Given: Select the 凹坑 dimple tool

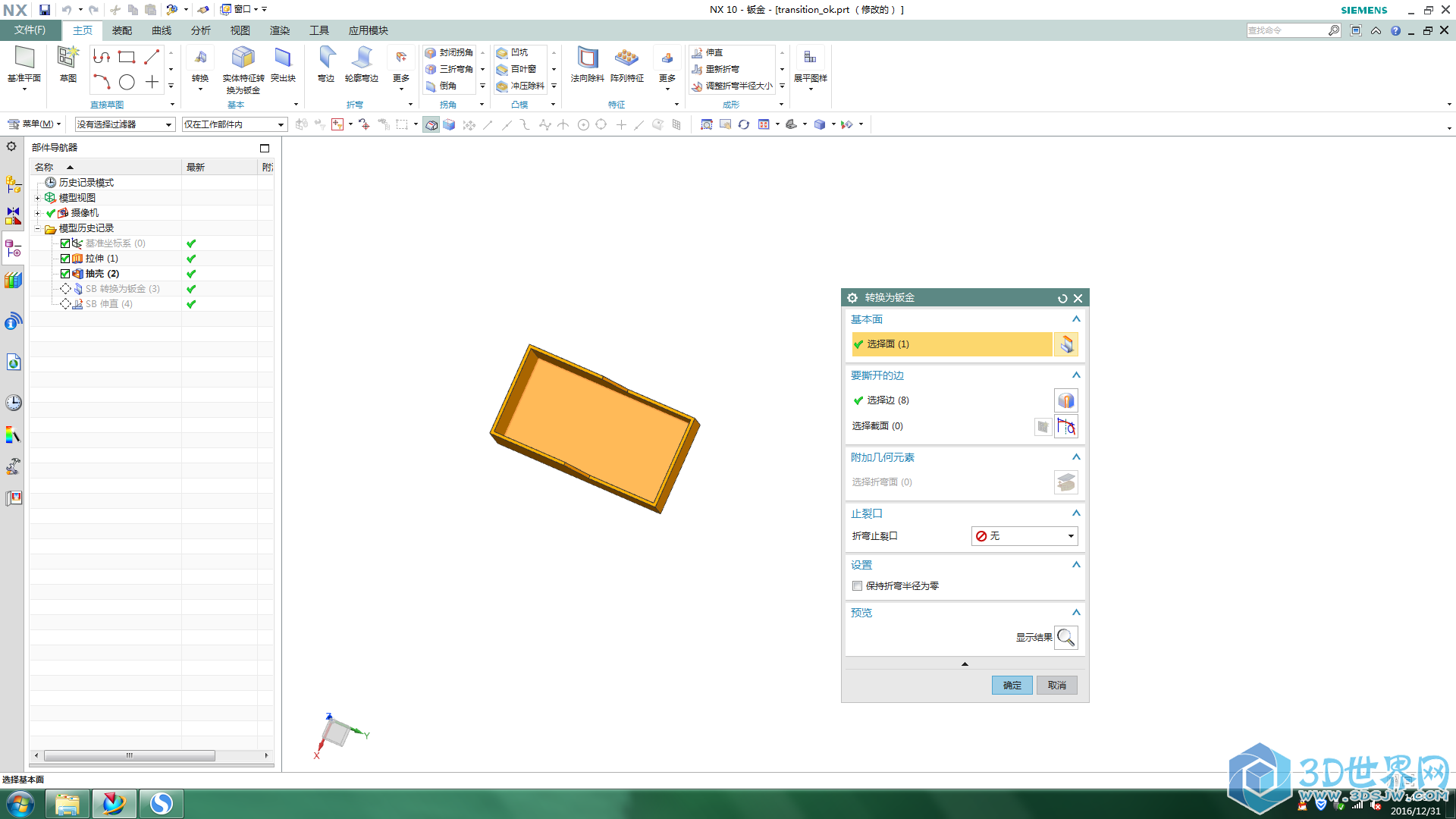Looking at the screenshot, I should [x=513, y=52].
